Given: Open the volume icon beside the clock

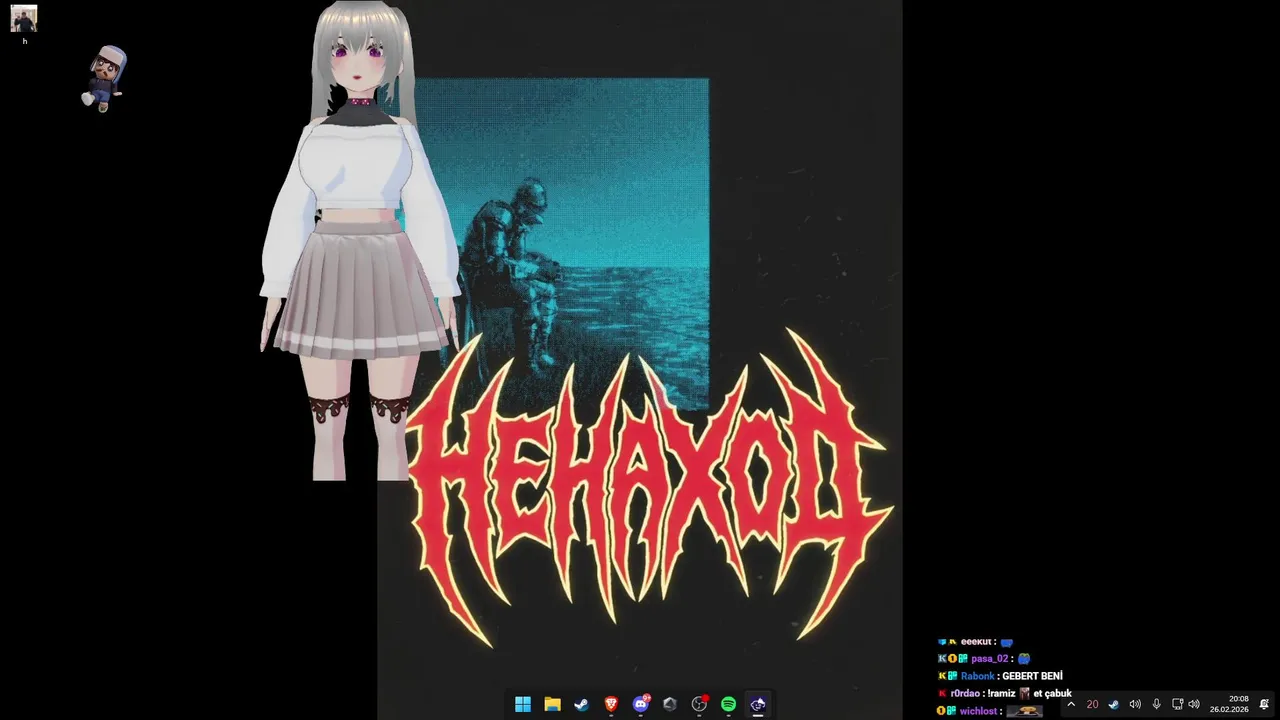Looking at the screenshot, I should (1194, 704).
